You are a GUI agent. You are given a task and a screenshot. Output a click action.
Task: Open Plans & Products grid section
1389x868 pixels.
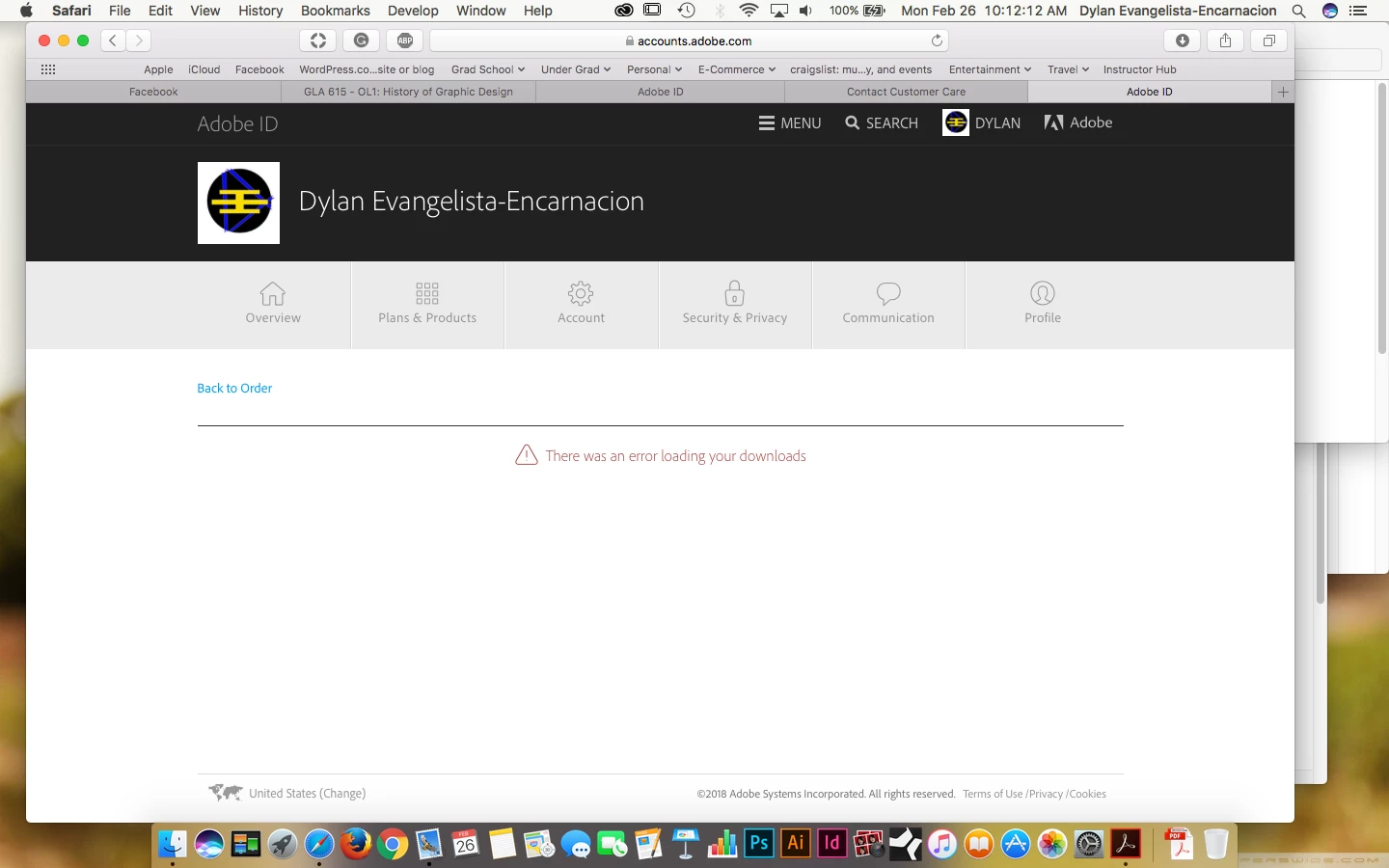point(427,304)
